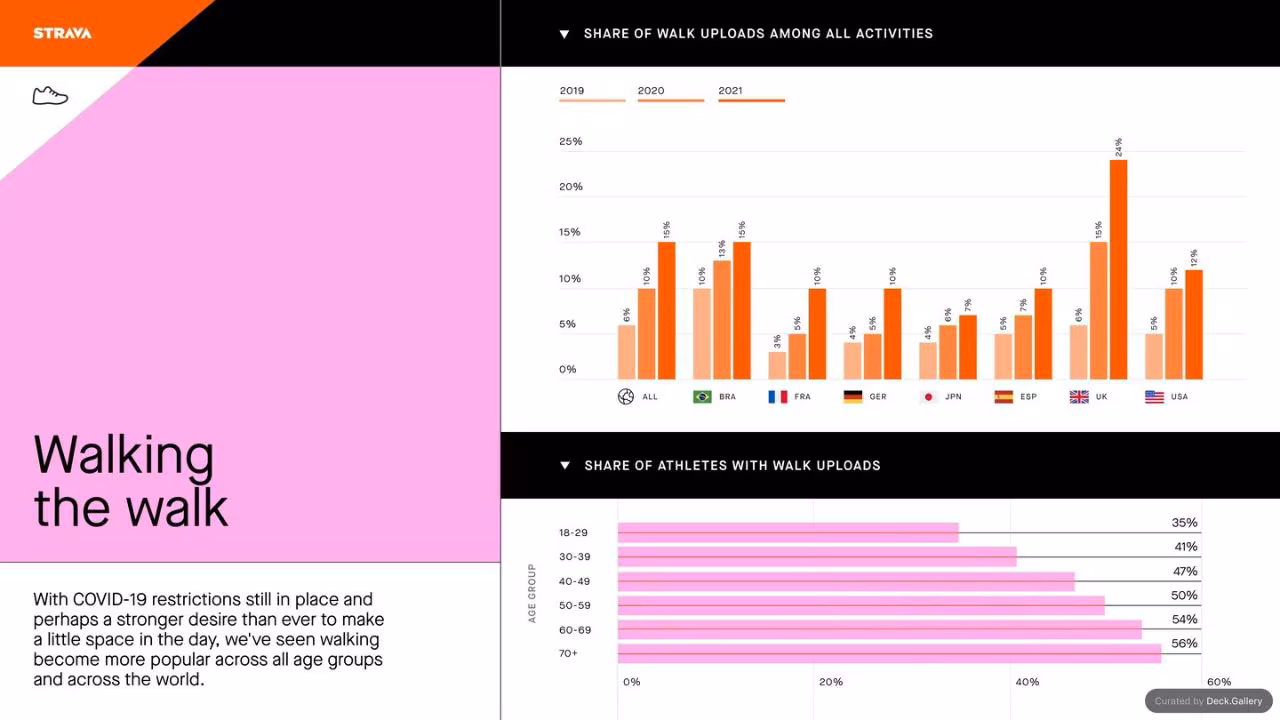Click the Spain flag icon
This screenshot has width=1280, height=720.
1004,397
